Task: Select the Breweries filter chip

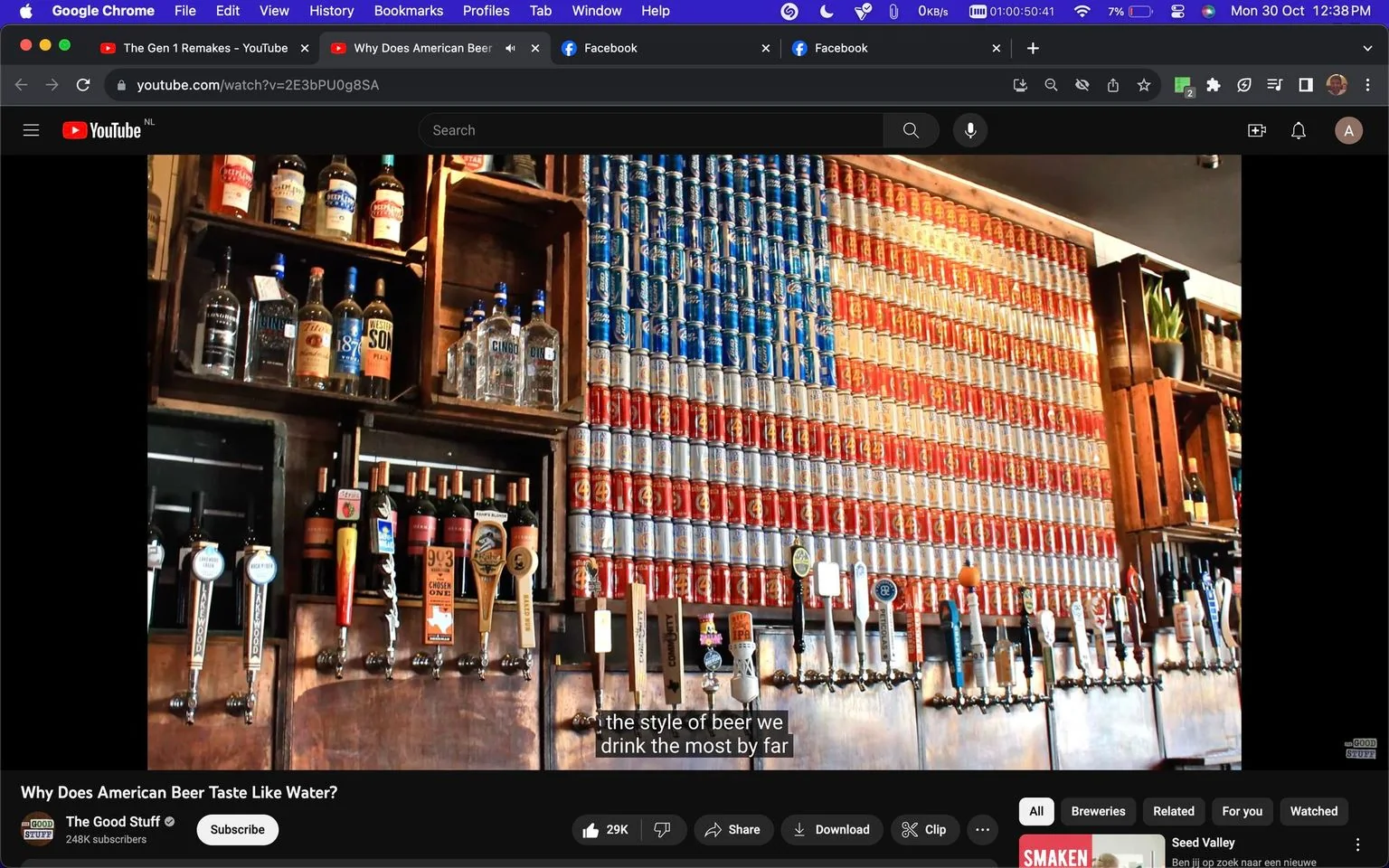Action: point(1099,811)
